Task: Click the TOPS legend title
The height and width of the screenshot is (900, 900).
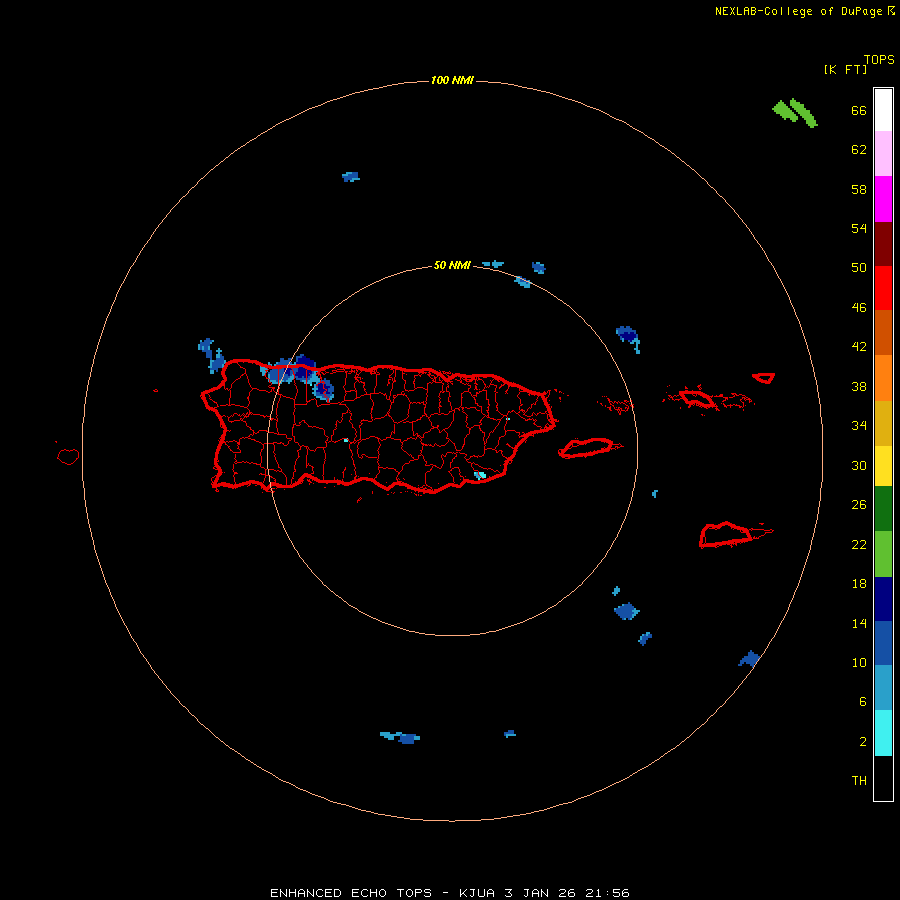Action: (879, 60)
